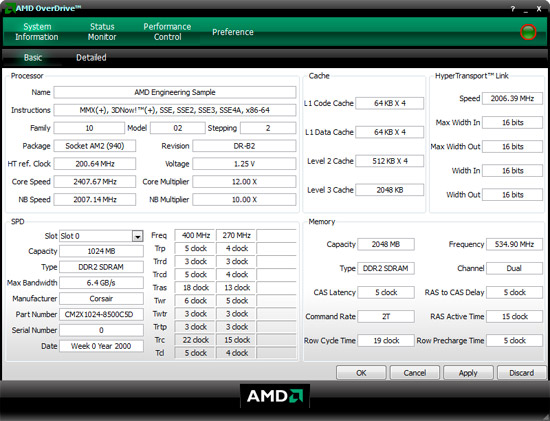Image resolution: width=550 pixels, height=421 pixels.
Task: Click the Memory Capacity 2048 MB field
Action: [386, 244]
